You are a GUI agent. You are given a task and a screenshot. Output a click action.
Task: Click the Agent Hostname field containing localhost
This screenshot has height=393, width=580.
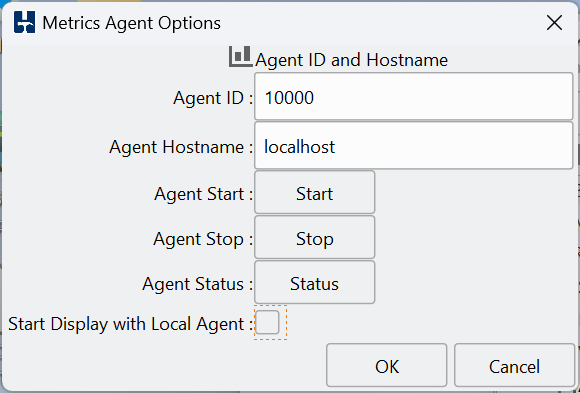click(x=414, y=145)
